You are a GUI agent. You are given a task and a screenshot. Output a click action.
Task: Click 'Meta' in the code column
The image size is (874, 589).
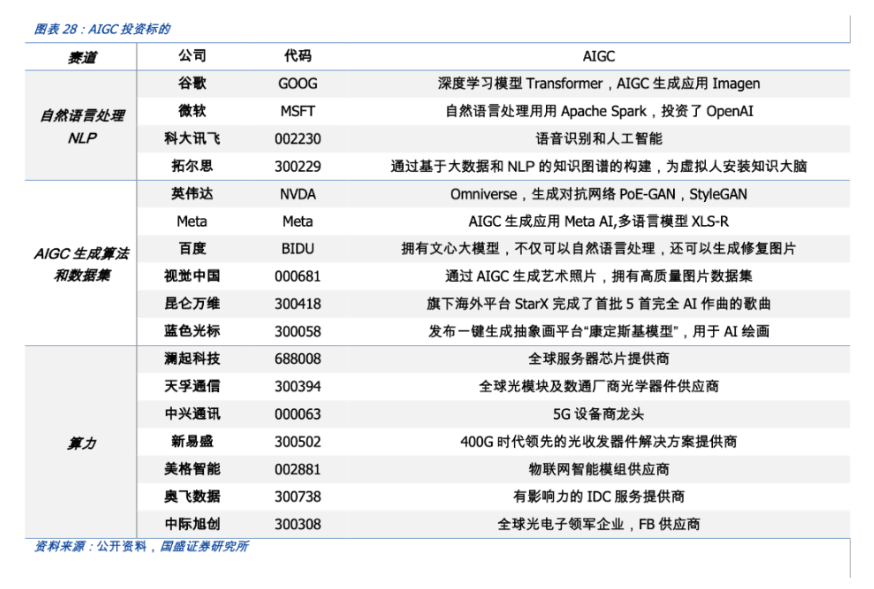[x=298, y=222]
